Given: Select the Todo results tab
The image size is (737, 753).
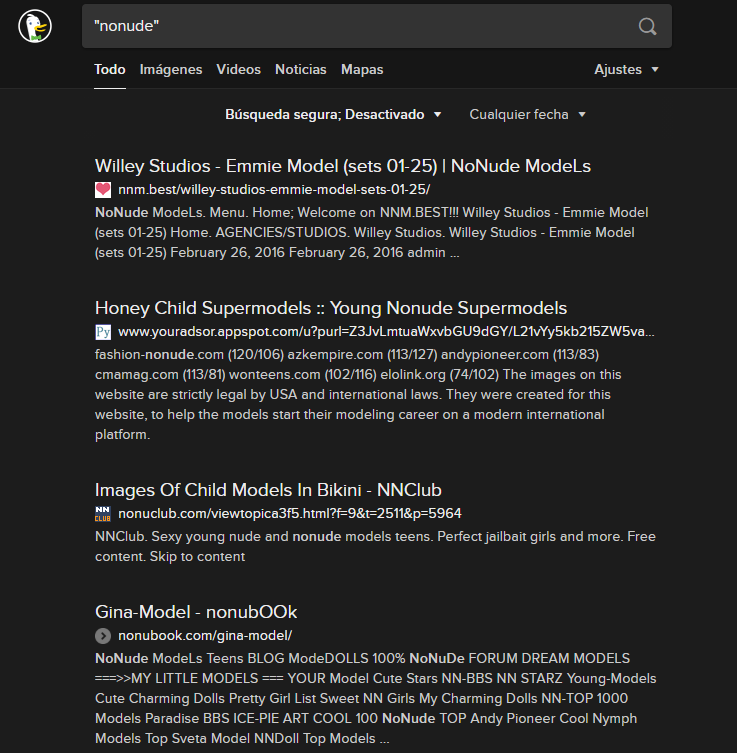Looking at the screenshot, I should coord(110,70).
